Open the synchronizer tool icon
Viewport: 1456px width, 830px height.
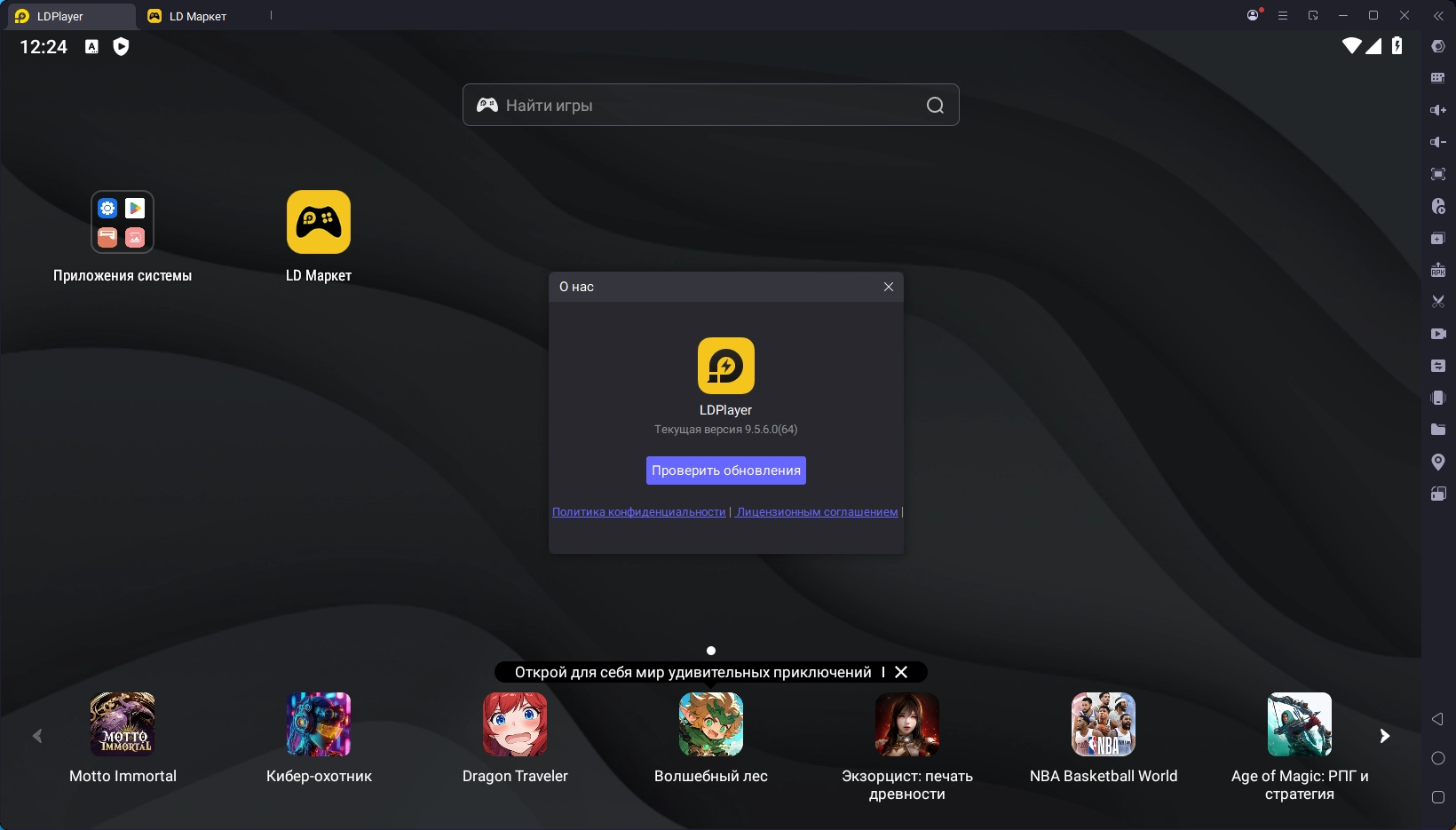(1438, 366)
